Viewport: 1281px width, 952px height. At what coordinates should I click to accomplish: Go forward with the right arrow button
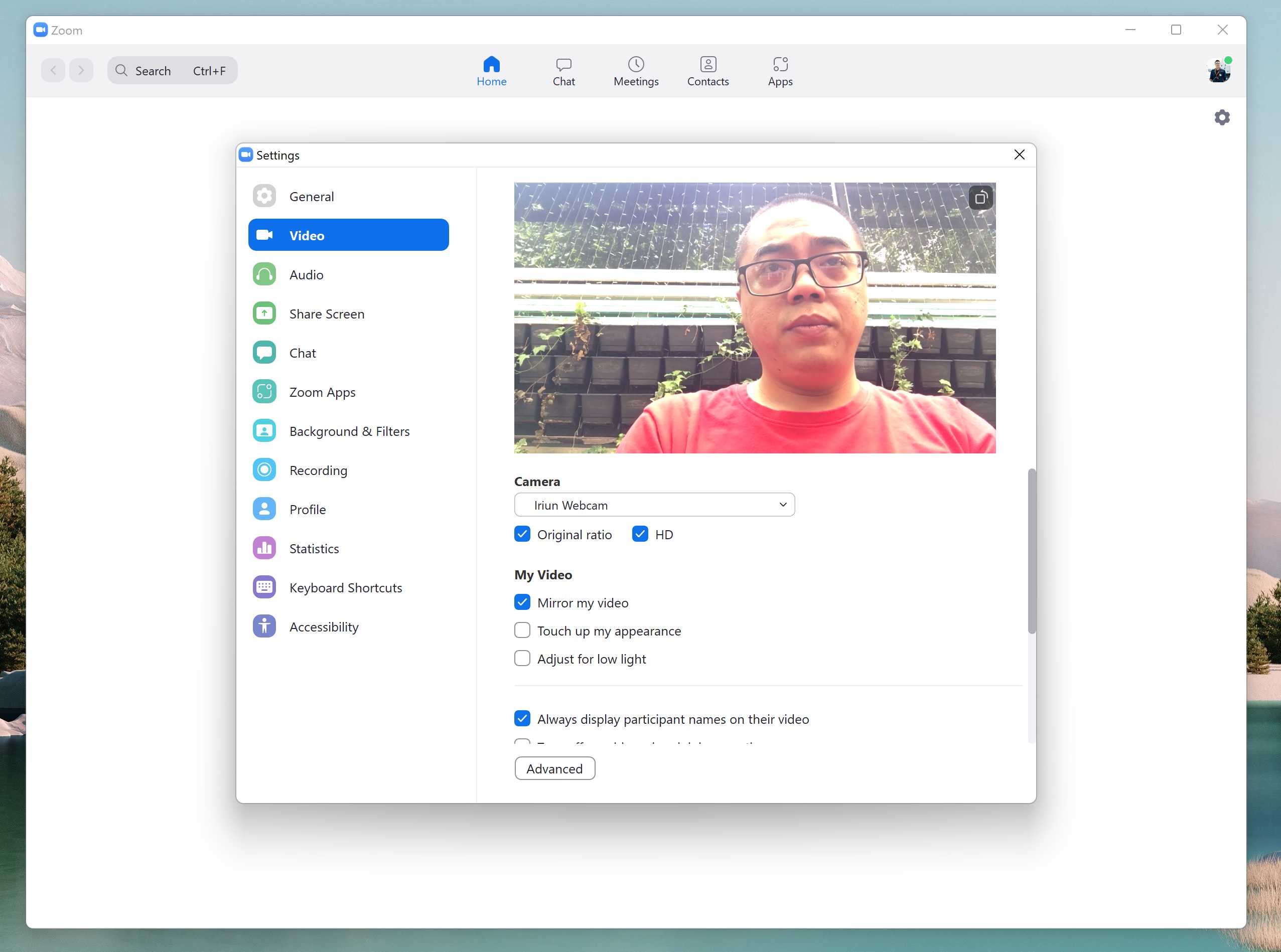click(81, 70)
